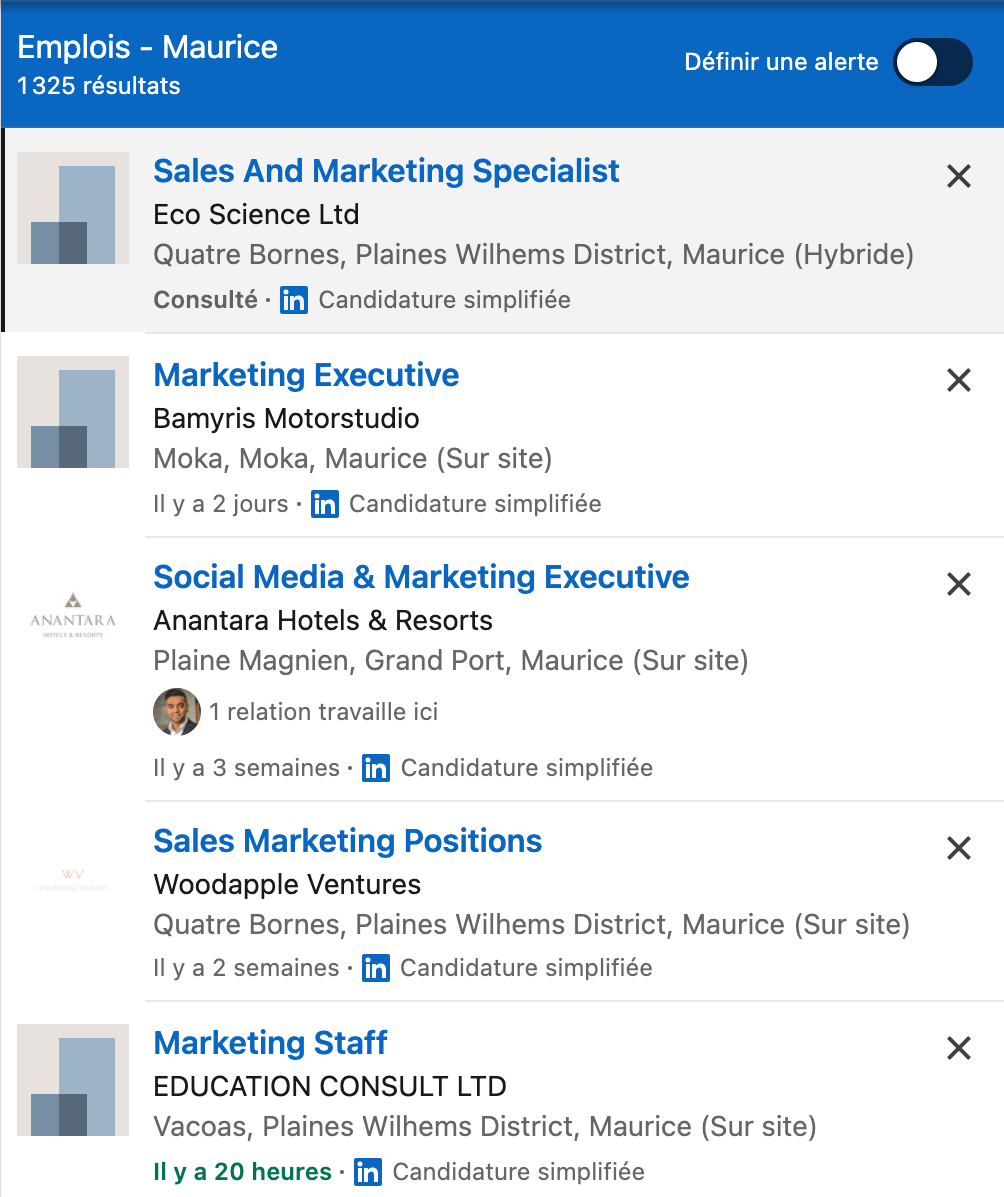Click the connection's profile photo at Anantara
The height and width of the screenshot is (1197, 1004).
tap(176, 712)
